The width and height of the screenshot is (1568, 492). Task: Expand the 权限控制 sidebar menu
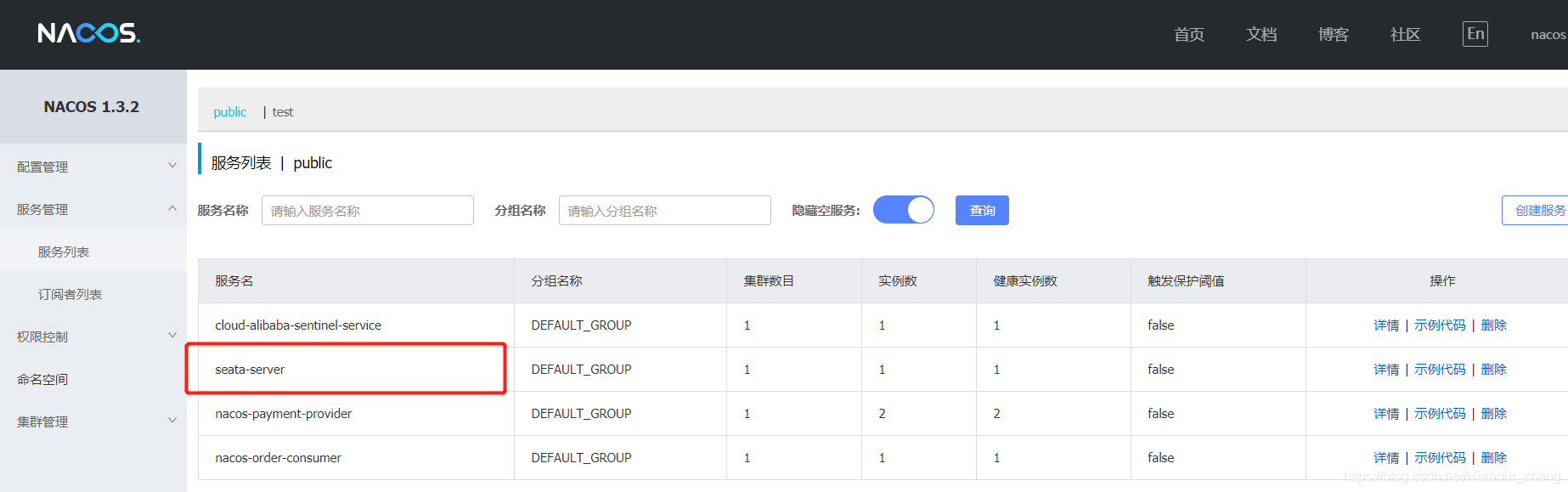pos(93,336)
